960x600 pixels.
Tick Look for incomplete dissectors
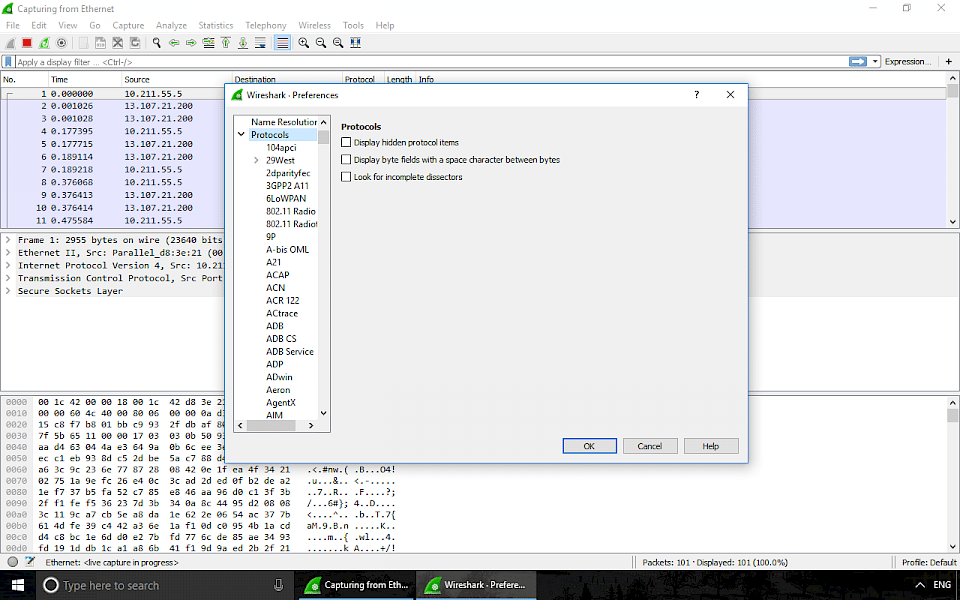point(346,176)
